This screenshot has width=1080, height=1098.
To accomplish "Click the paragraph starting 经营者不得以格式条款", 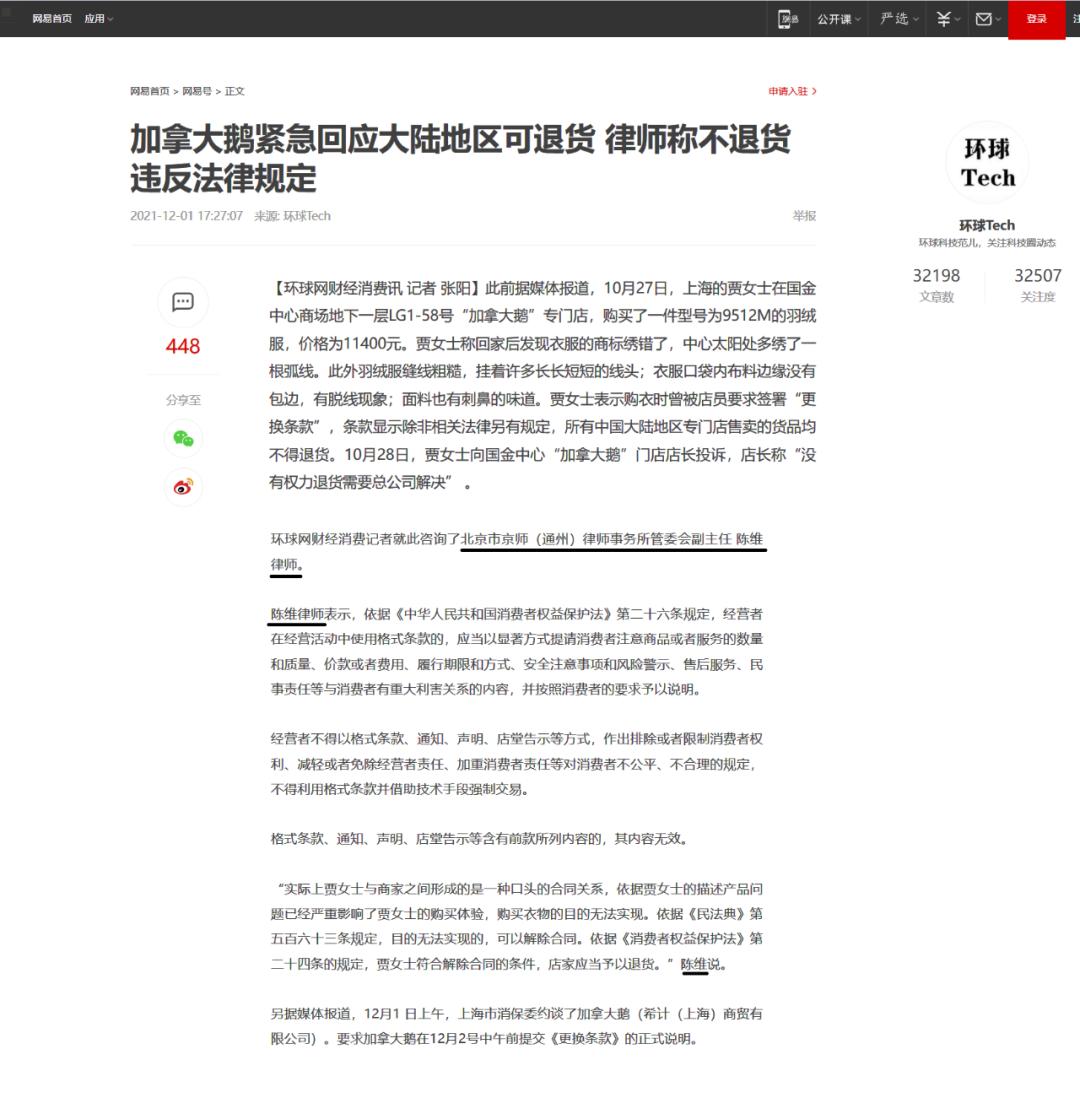I will click(x=517, y=764).
